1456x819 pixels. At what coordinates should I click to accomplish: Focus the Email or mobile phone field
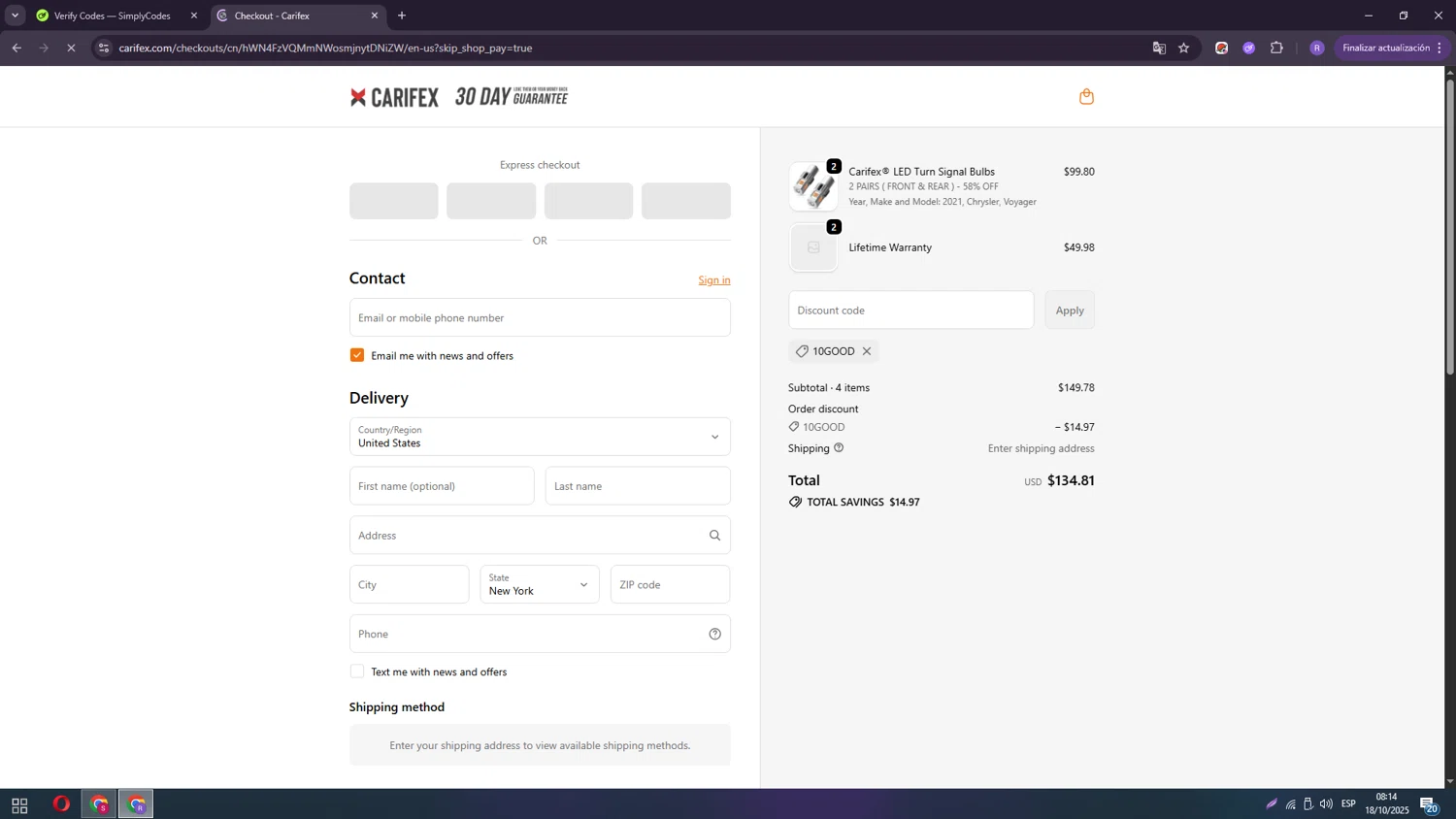(x=540, y=318)
